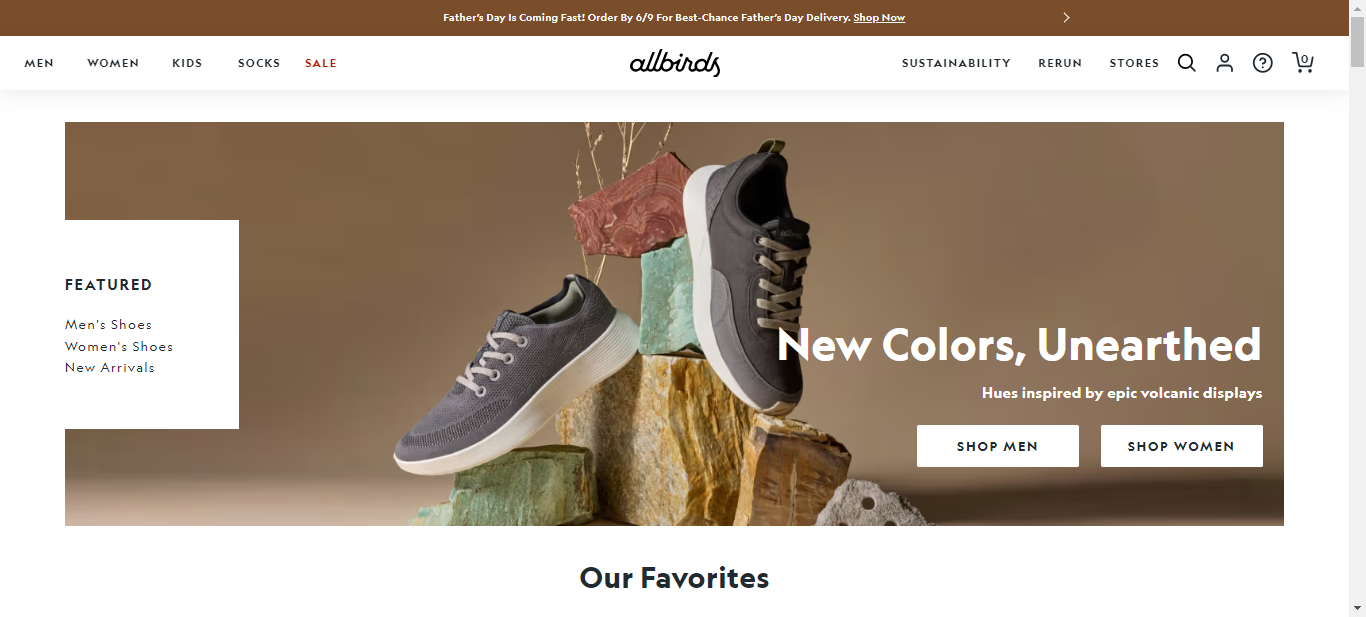Open the Men menu
1366x617 pixels.
(x=39, y=63)
